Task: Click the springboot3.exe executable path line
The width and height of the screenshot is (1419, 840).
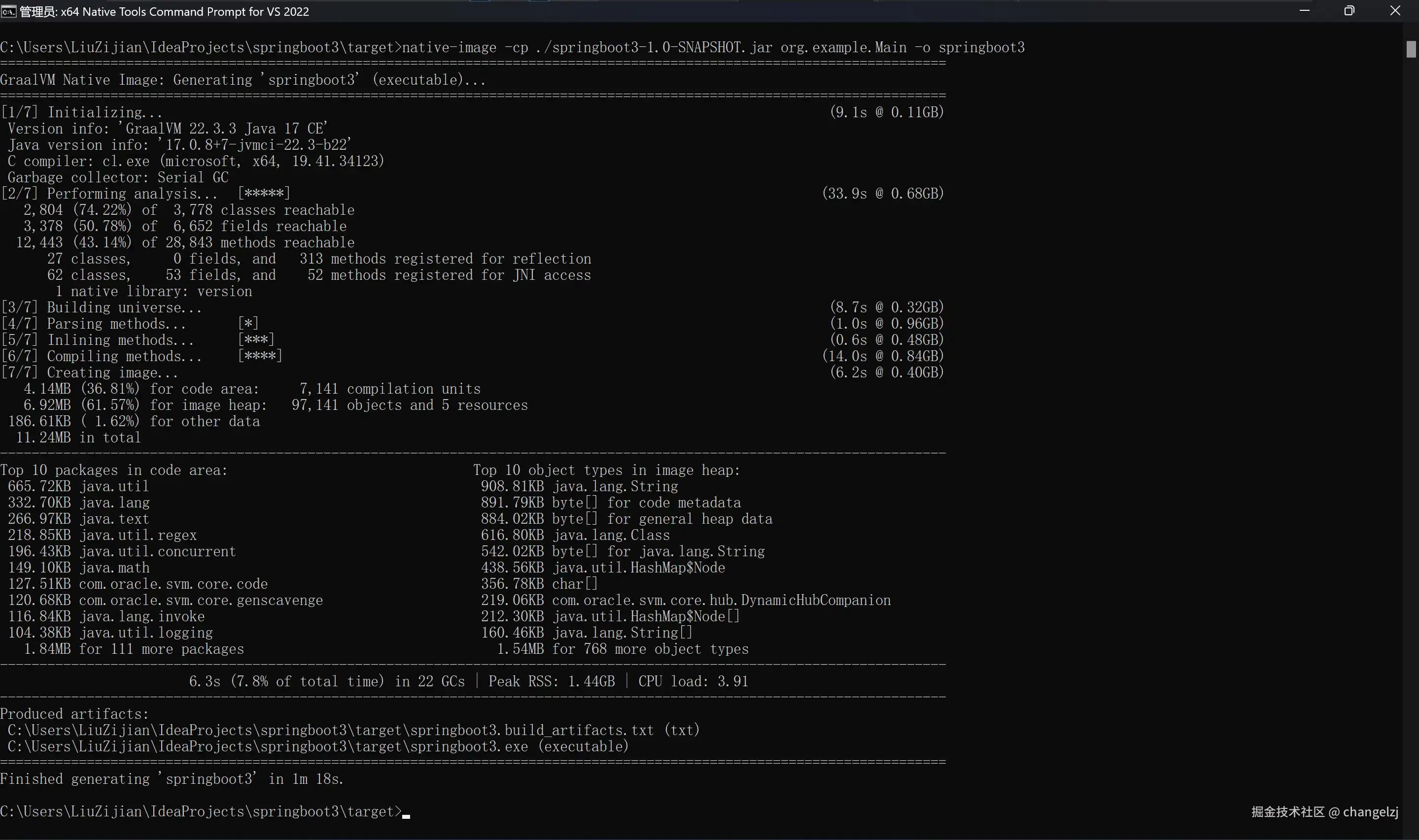Action: 317,746
